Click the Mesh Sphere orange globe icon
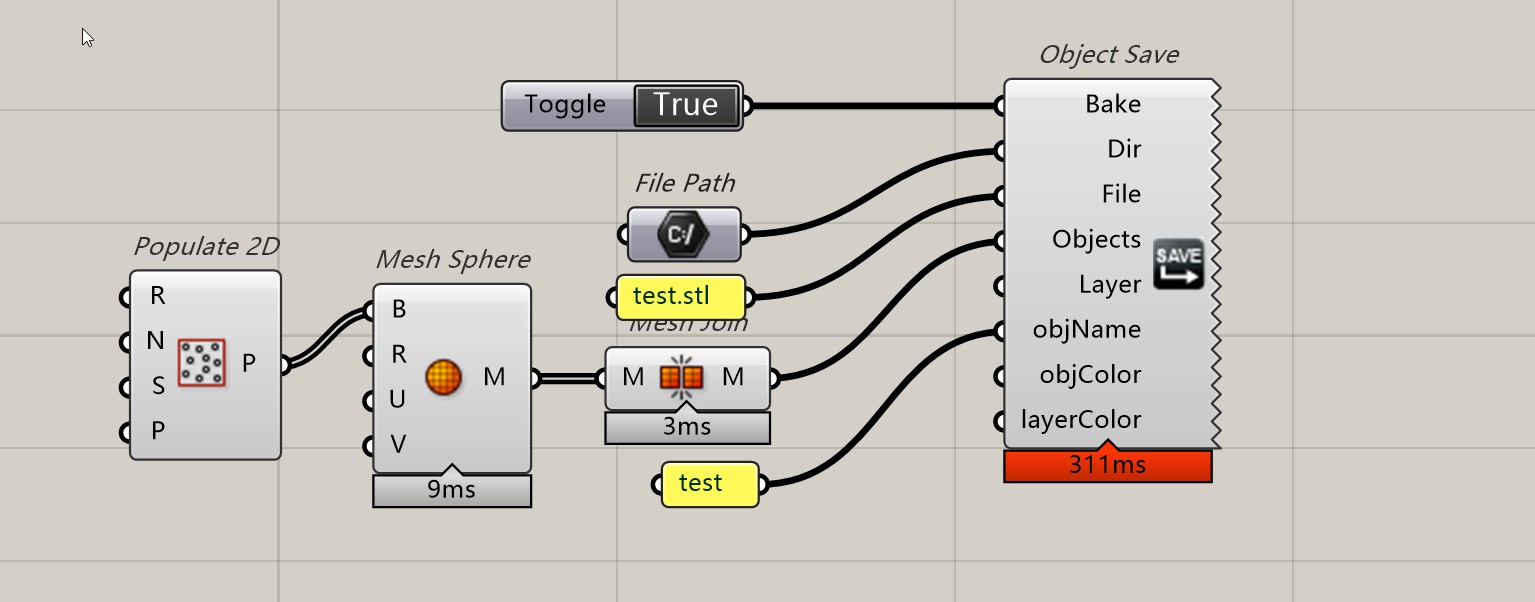The width and height of the screenshot is (1535, 602). click(x=444, y=377)
